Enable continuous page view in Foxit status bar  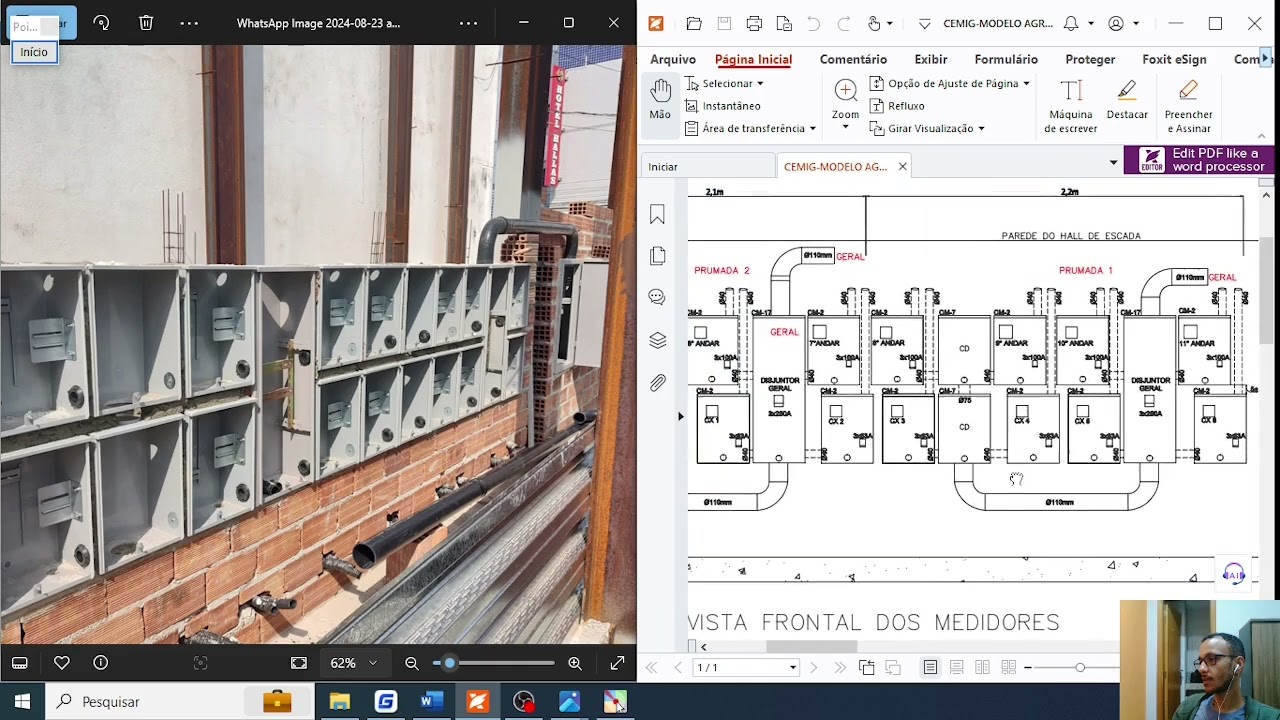click(956, 667)
